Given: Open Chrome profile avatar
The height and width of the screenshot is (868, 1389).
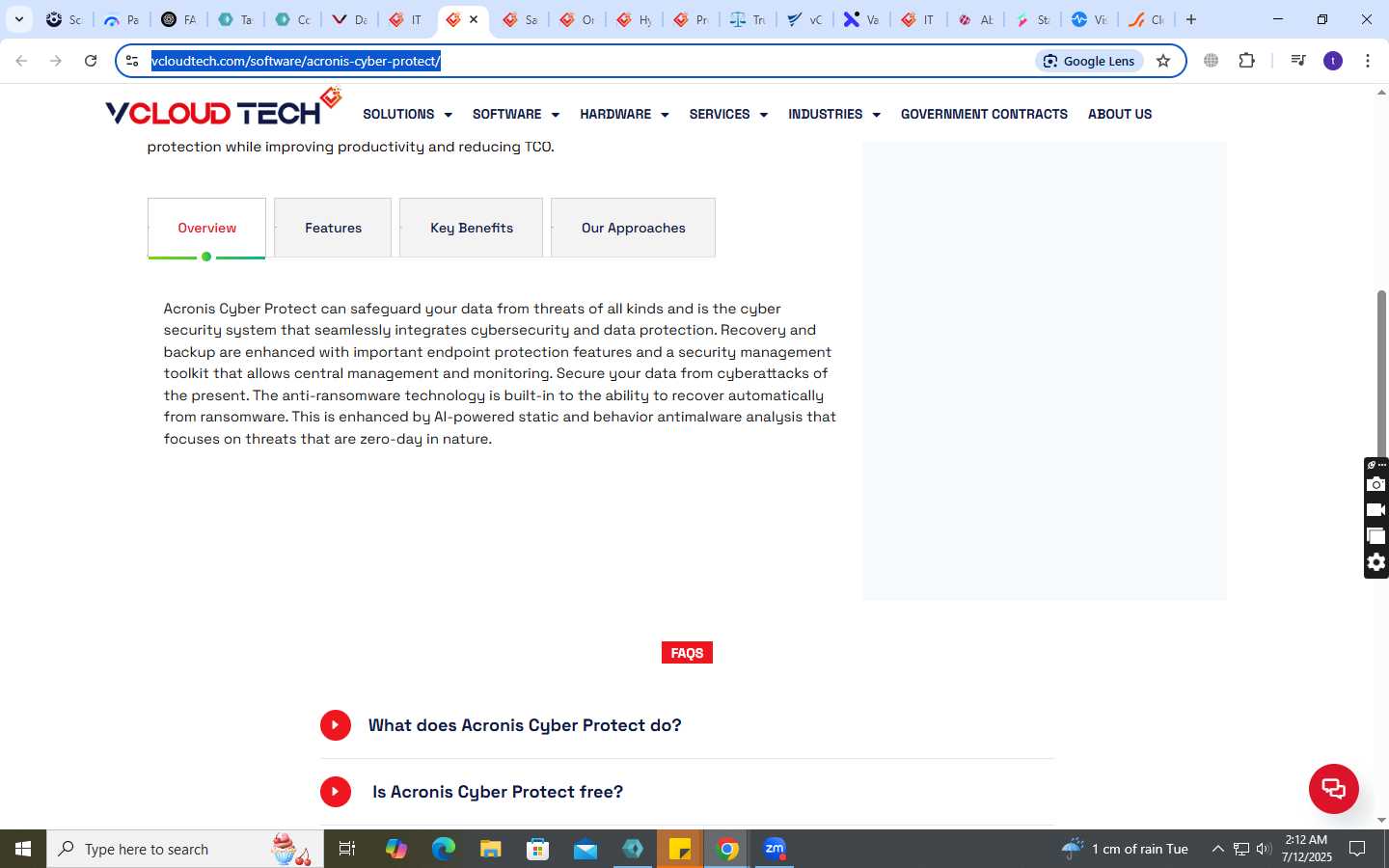Looking at the screenshot, I should click(x=1333, y=61).
